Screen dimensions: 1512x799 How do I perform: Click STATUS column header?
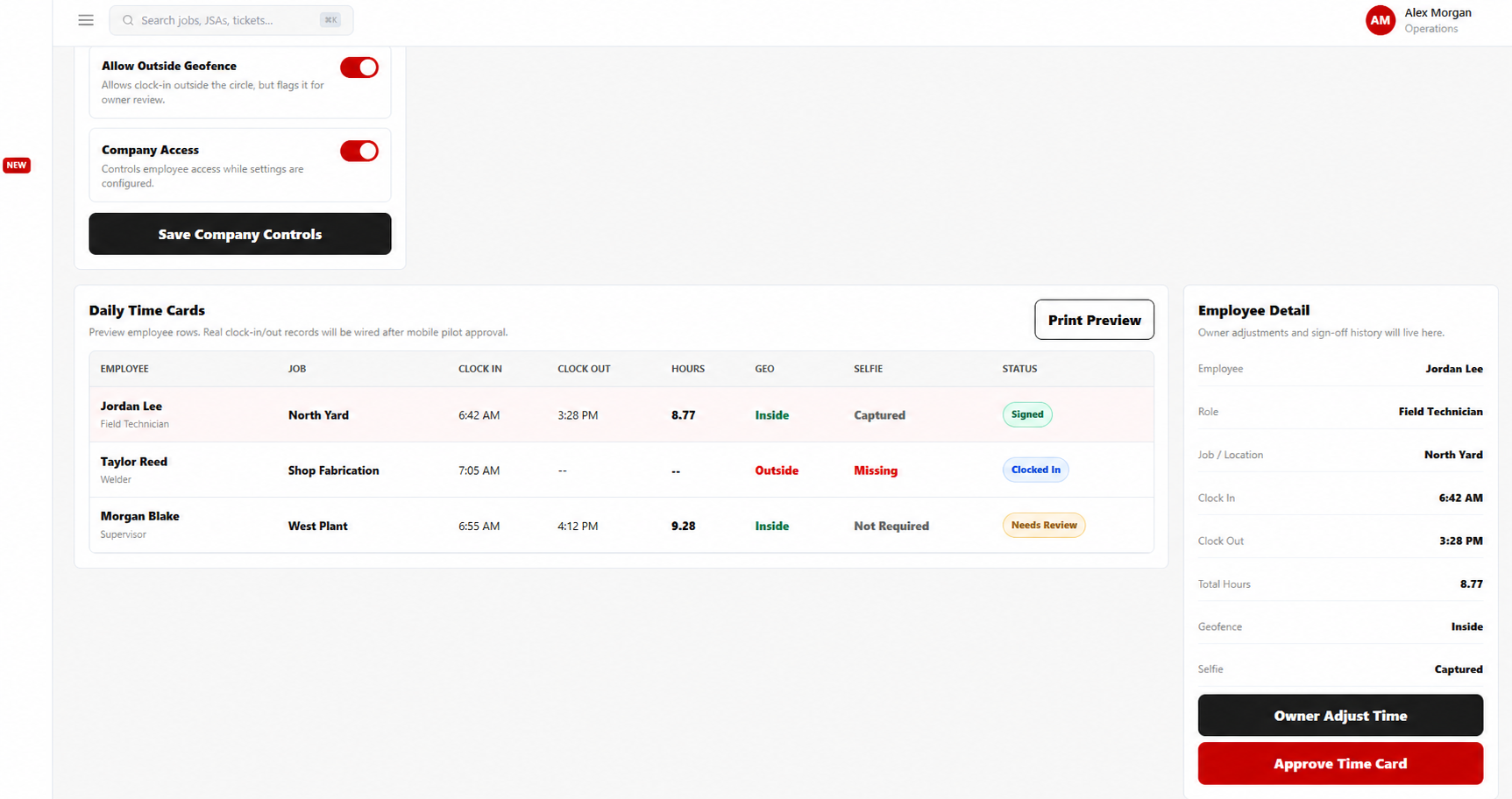click(1019, 369)
